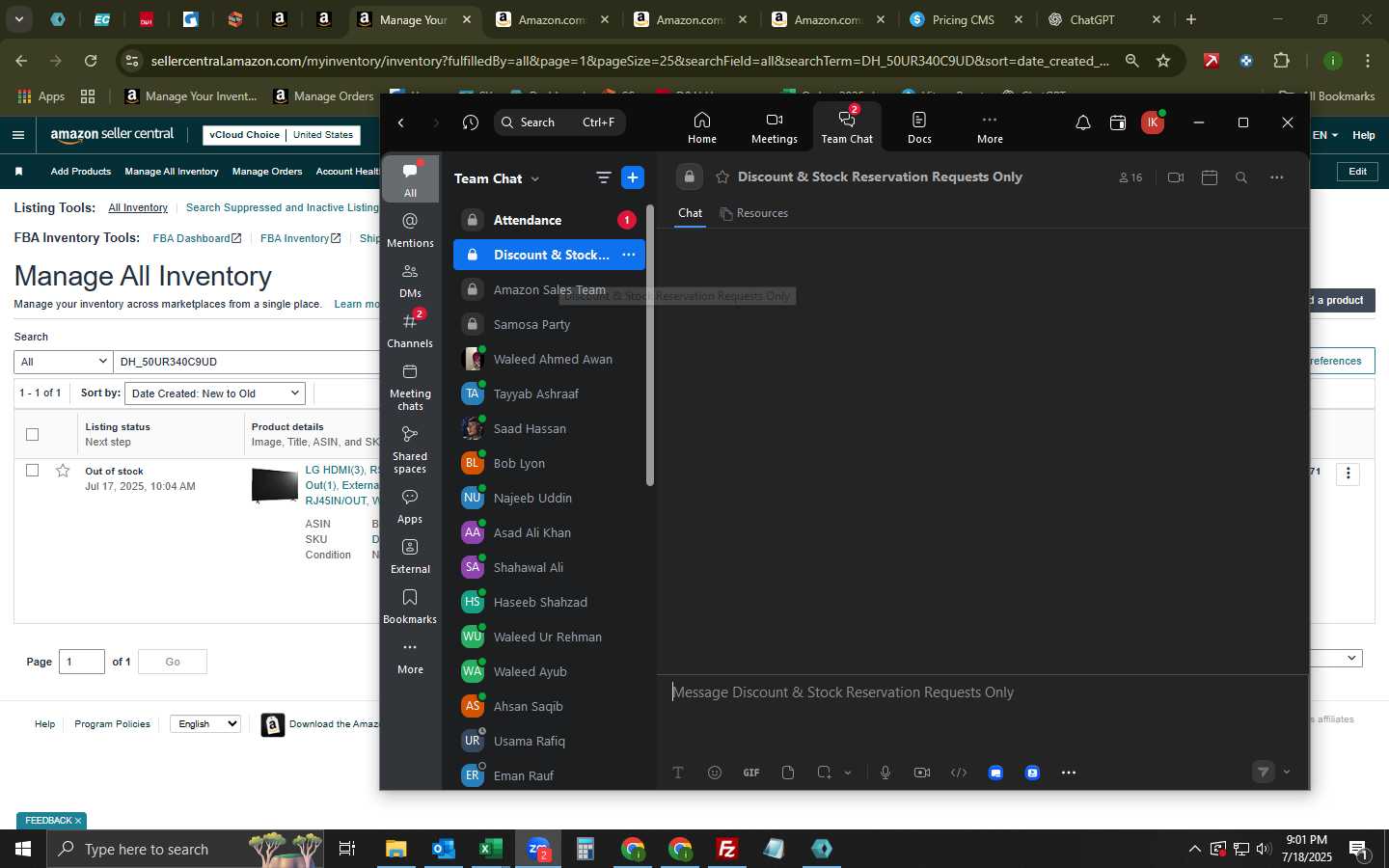Viewport: 1389px width, 868px height.
Task: Click the blue plus new chat button
Action: 633,177
